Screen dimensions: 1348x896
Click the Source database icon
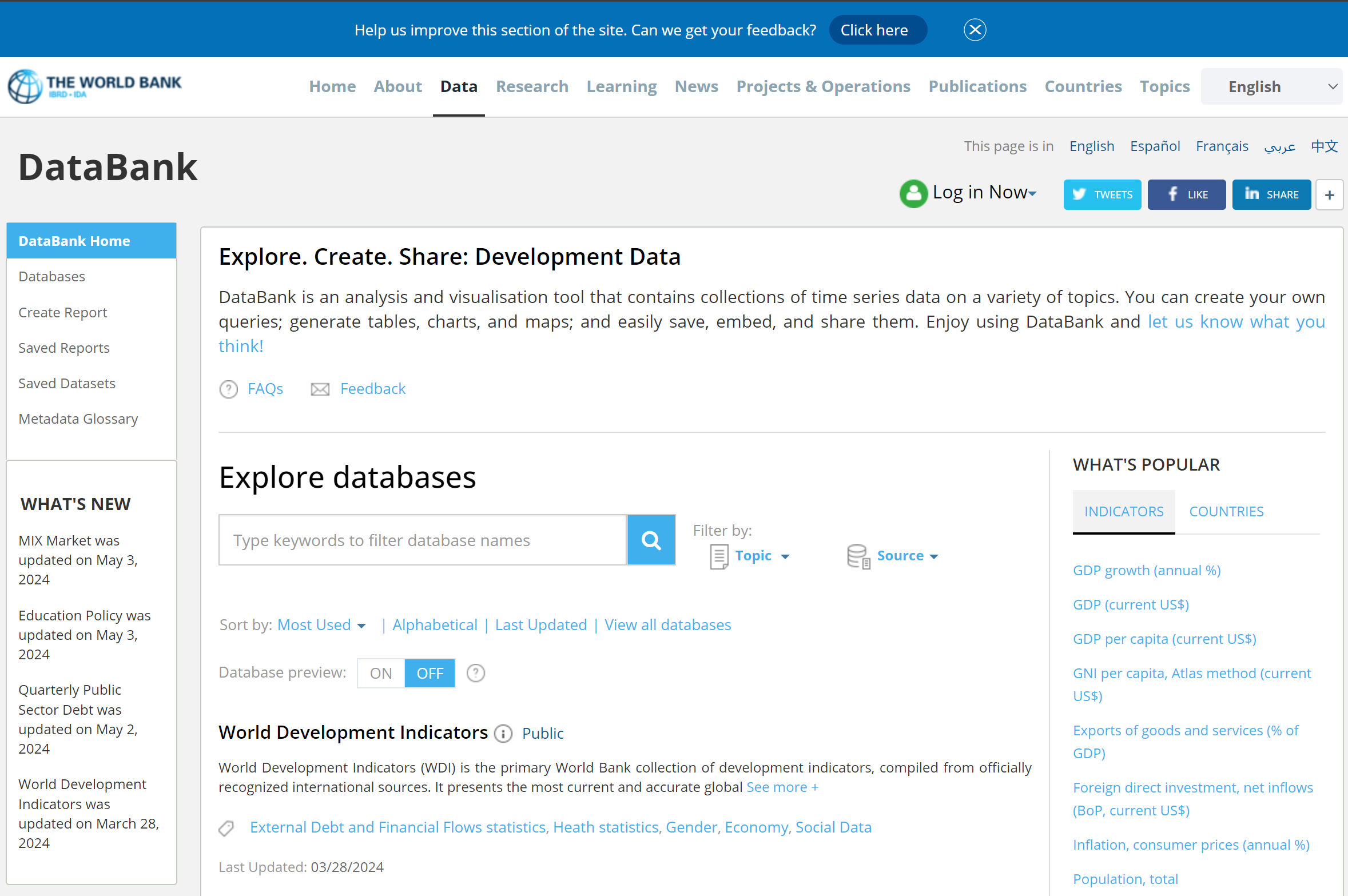[x=858, y=556]
